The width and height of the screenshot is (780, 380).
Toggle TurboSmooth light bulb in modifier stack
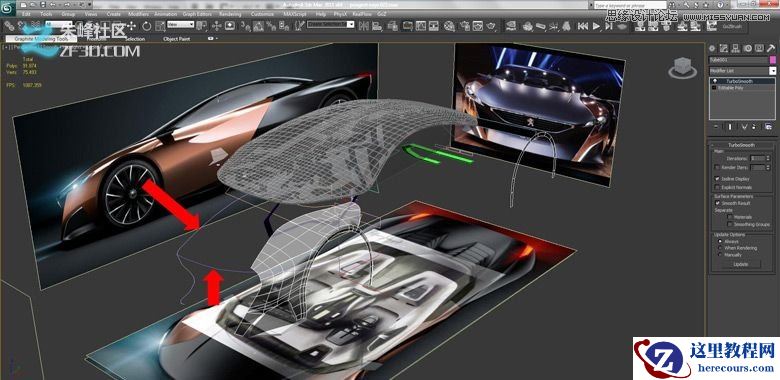click(715, 81)
